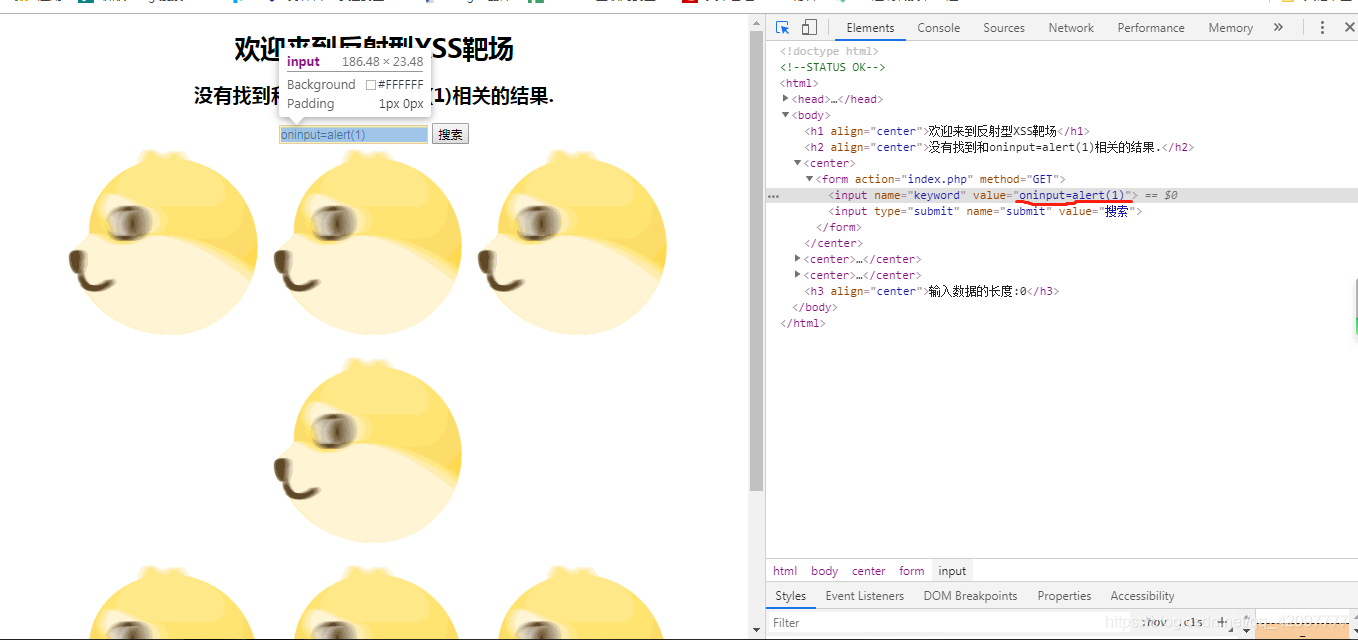Image resolution: width=1358 pixels, height=640 pixels.
Task: Click the top-middle dog image
Action: [366, 242]
